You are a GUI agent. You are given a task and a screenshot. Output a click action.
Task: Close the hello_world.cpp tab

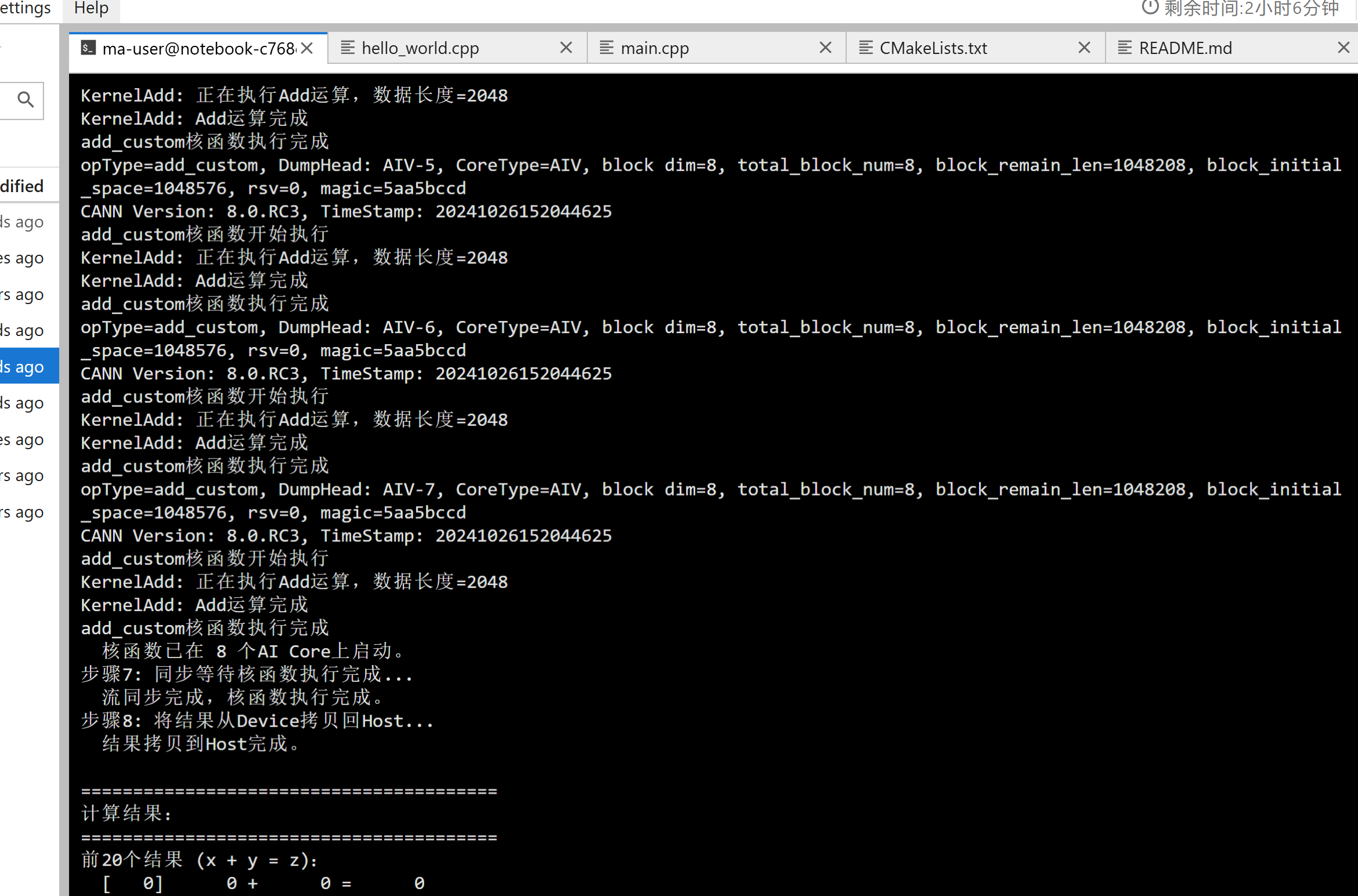[x=566, y=48]
